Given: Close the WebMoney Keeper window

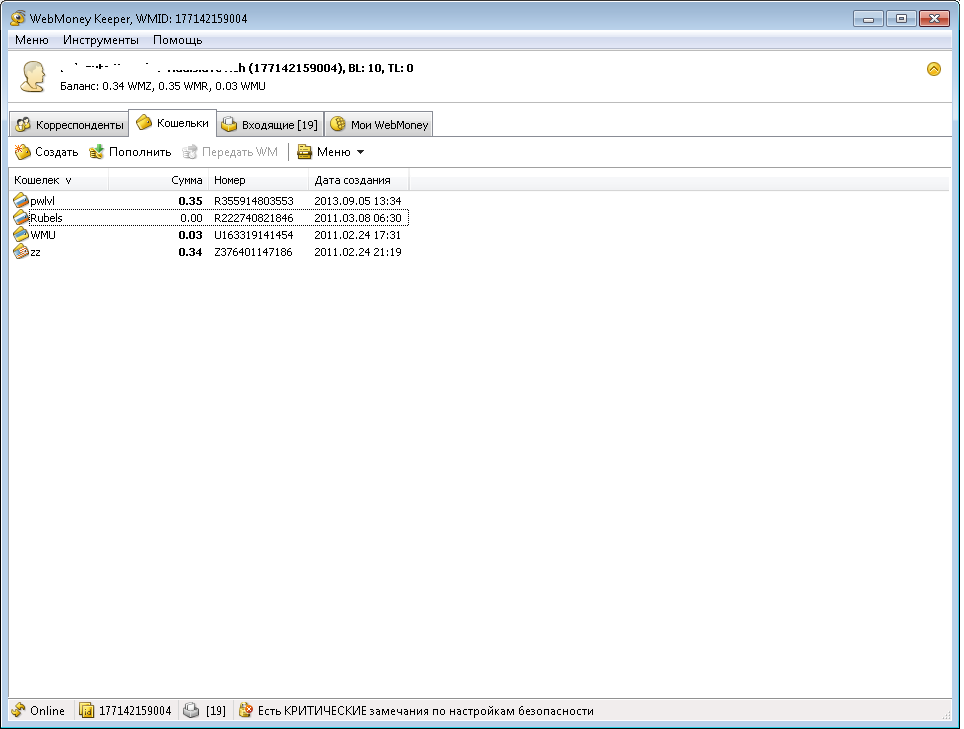Looking at the screenshot, I should 934,19.
